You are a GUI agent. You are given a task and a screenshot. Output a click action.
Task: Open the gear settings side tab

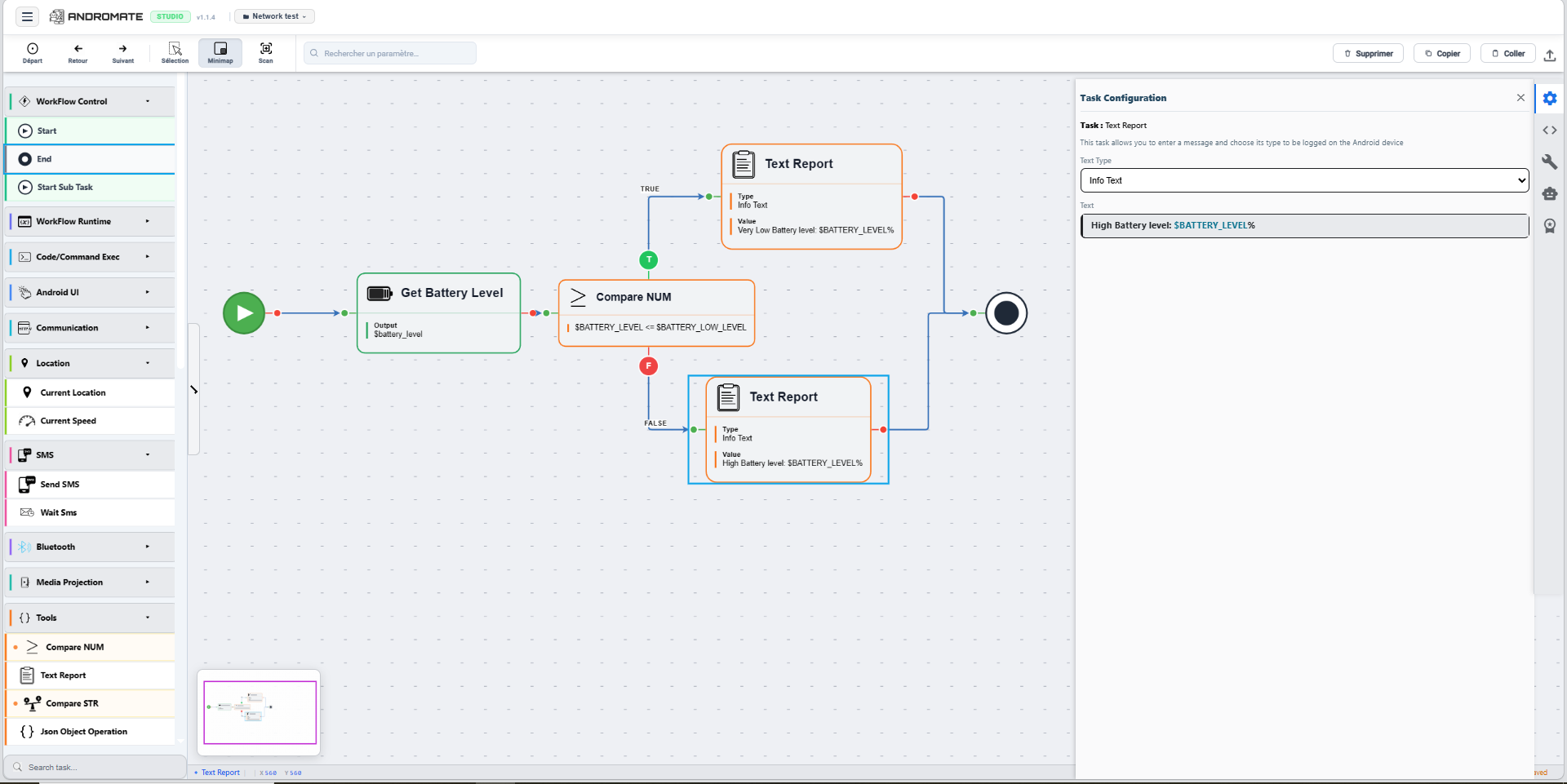tap(1550, 99)
